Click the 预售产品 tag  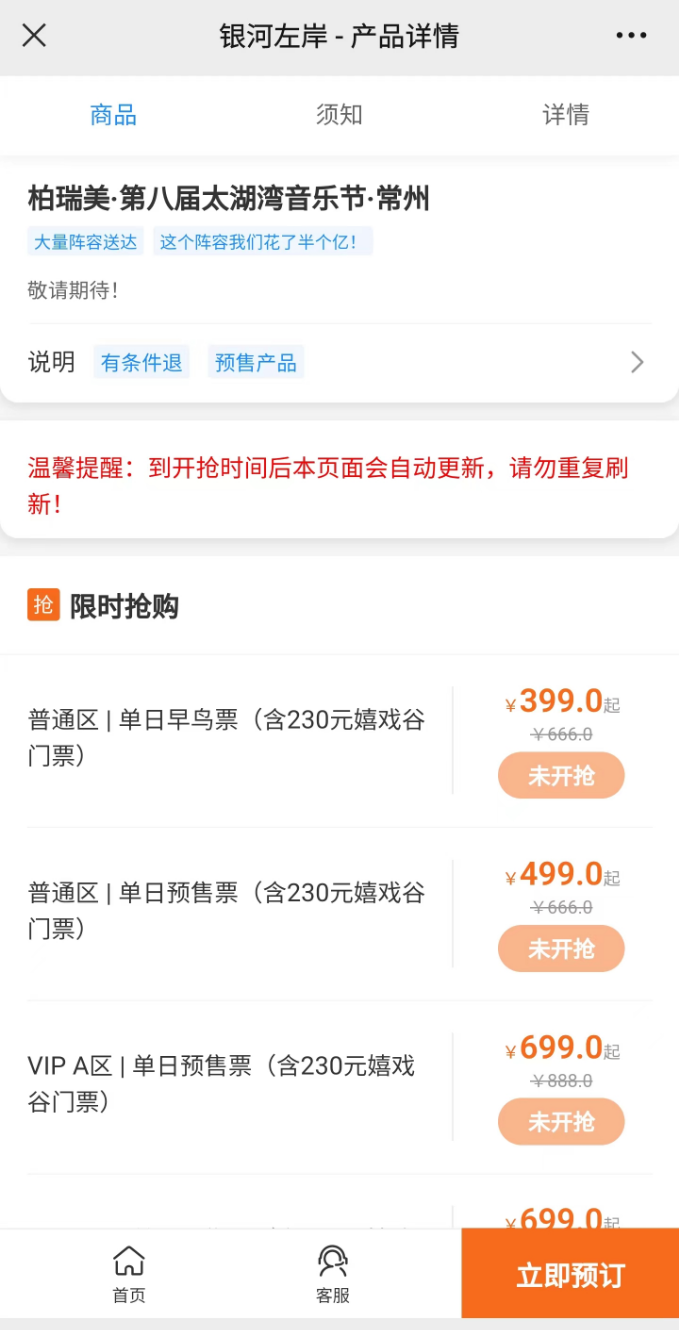point(256,362)
